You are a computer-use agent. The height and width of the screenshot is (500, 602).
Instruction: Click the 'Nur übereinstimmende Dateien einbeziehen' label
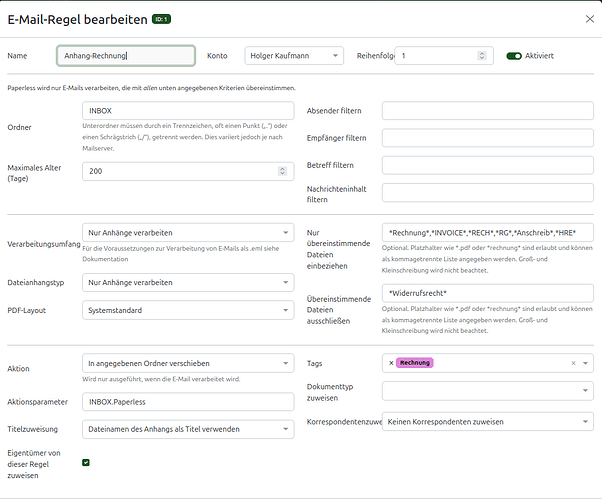338,249
